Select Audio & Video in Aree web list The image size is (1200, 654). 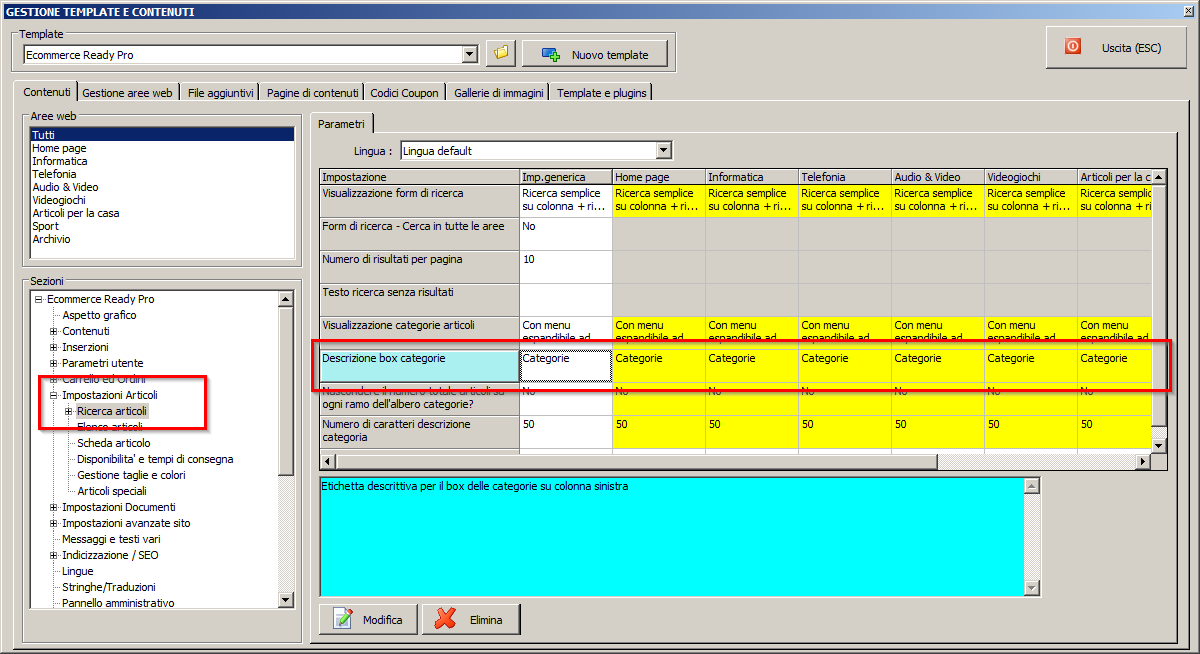click(162, 187)
